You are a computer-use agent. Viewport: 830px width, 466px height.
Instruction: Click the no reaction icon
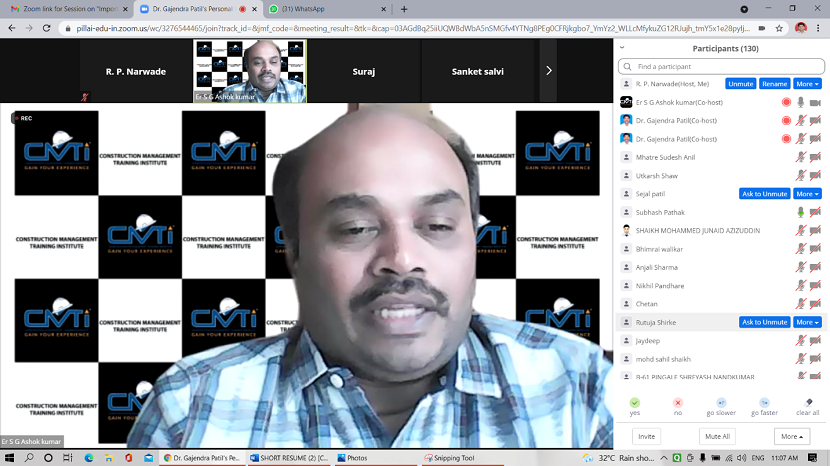pos(678,403)
